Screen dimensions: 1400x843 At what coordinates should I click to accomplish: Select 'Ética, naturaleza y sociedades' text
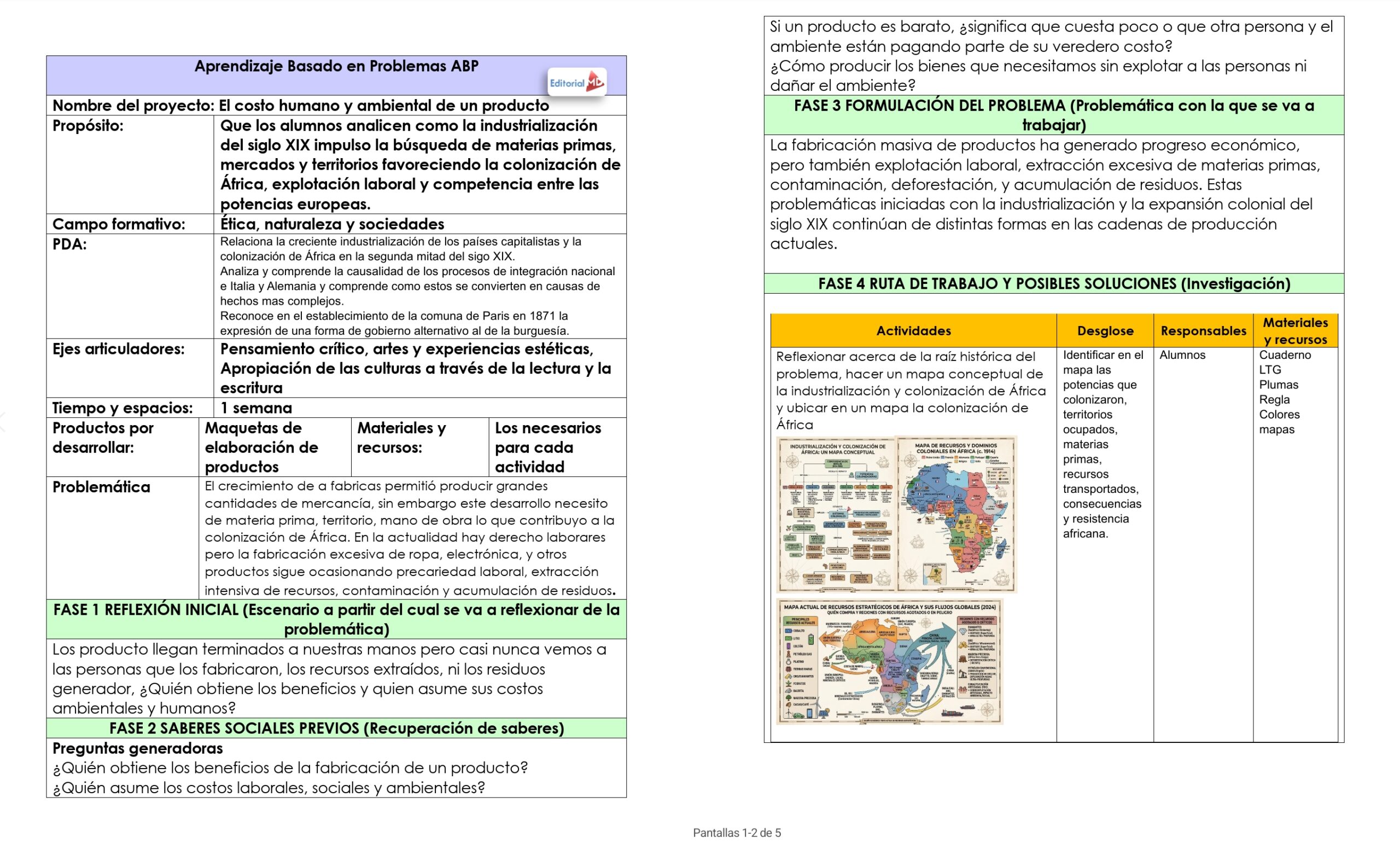pyautogui.click(x=332, y=224)
